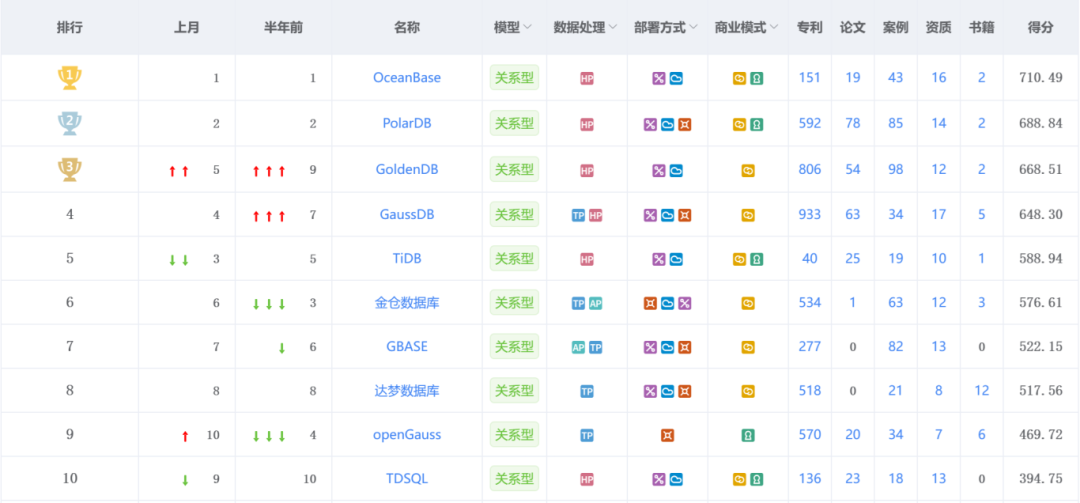Open the GoldenDB database link
The height and width of the screenshot is (503, 1080).
pos(406,170)
